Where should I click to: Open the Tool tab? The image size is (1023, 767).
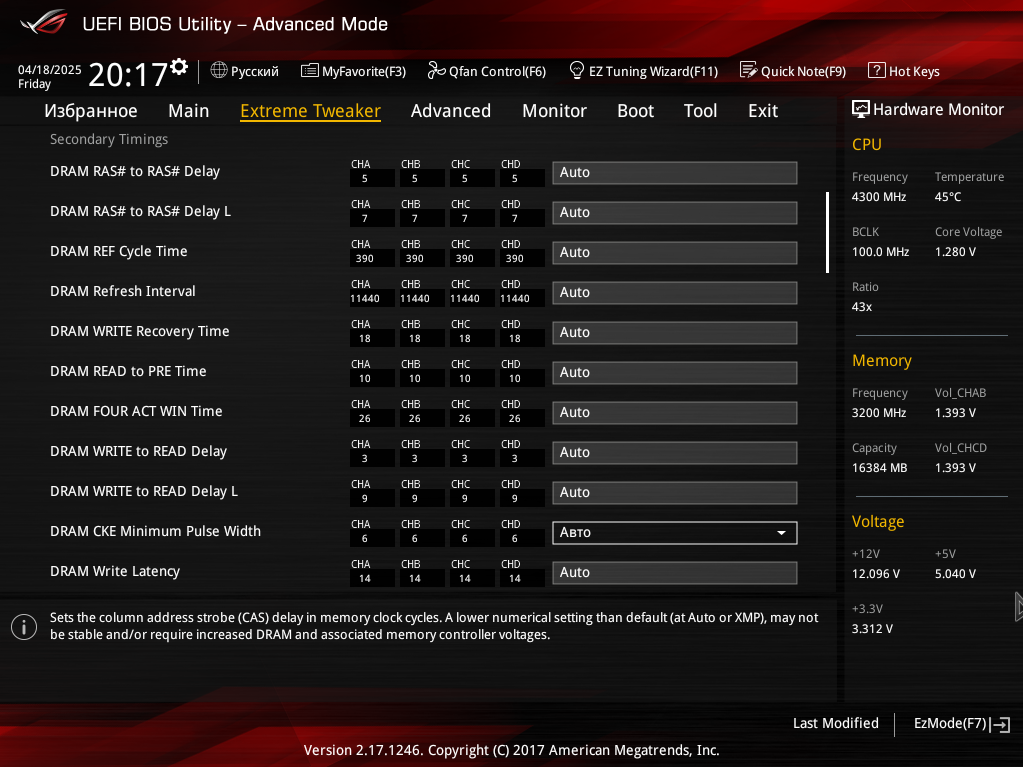[x=701, y=111]
